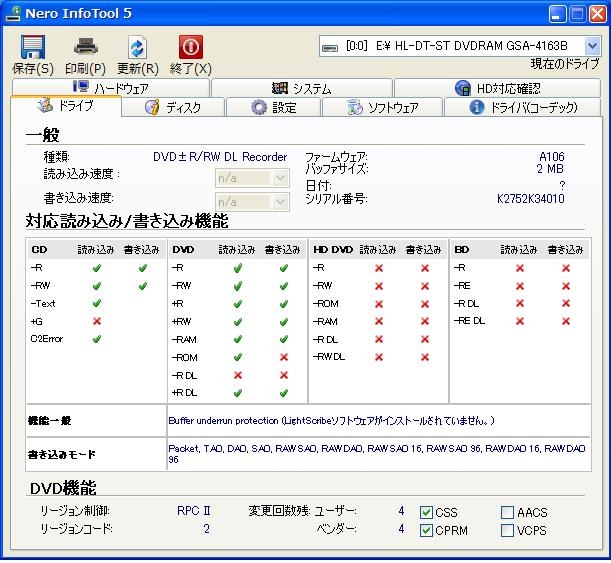The width and height of the screenshot is (611, 563).
Task: Click the BD -RE read red cross
Action: click(x=520, y=286)
